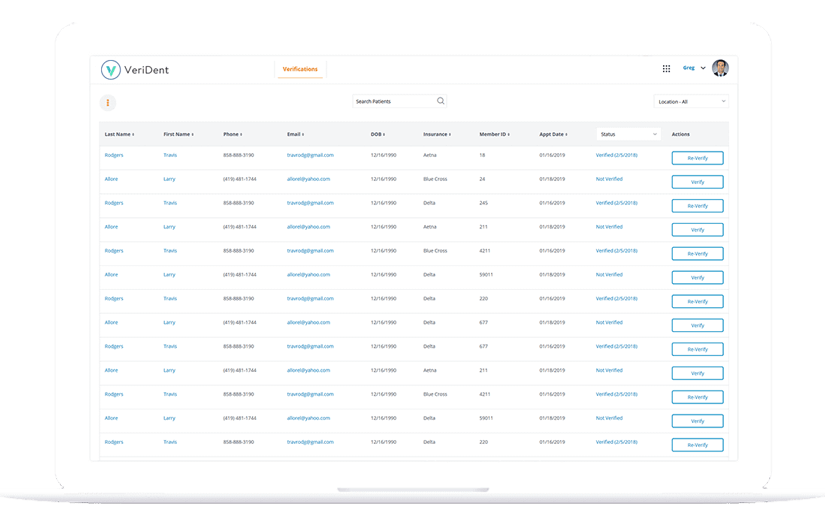Click the Actions column header

(680, 134)
